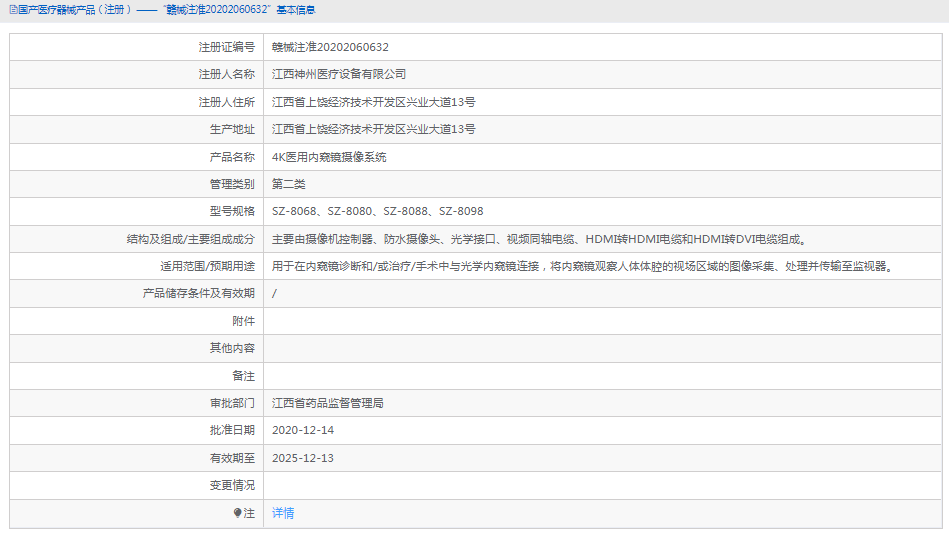Click the 变更情况 label
Viewport: 949px width, 533px height.
tap(232, 486)
